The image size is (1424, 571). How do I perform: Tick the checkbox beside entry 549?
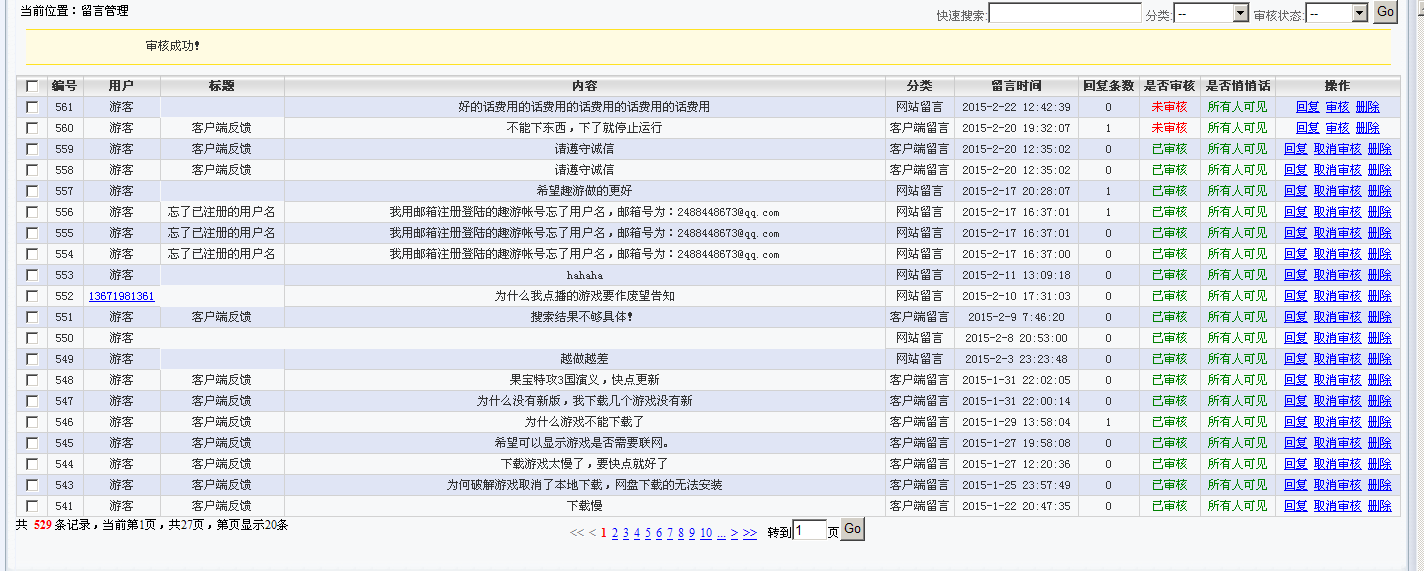tap(33, 359)
